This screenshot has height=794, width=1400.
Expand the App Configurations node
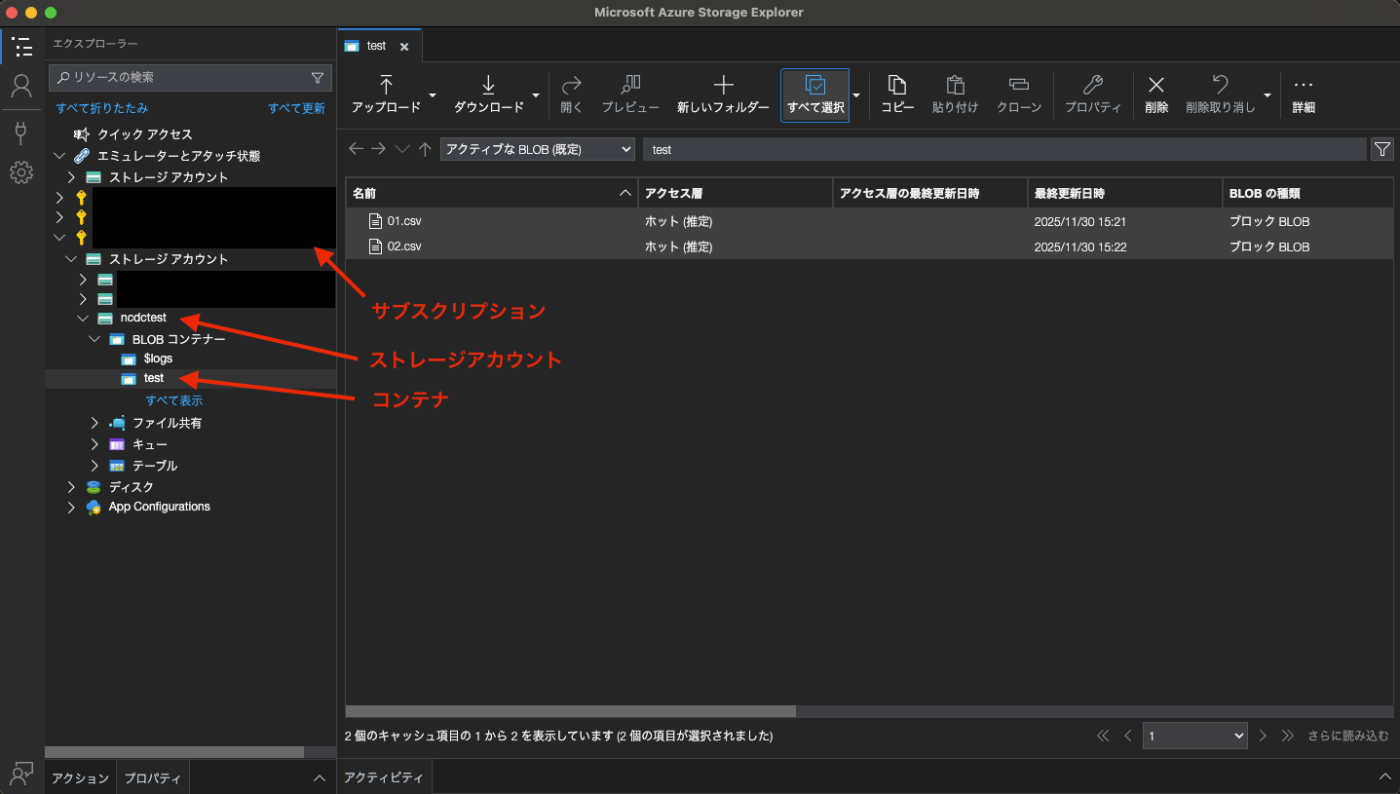tap(71, 507)
